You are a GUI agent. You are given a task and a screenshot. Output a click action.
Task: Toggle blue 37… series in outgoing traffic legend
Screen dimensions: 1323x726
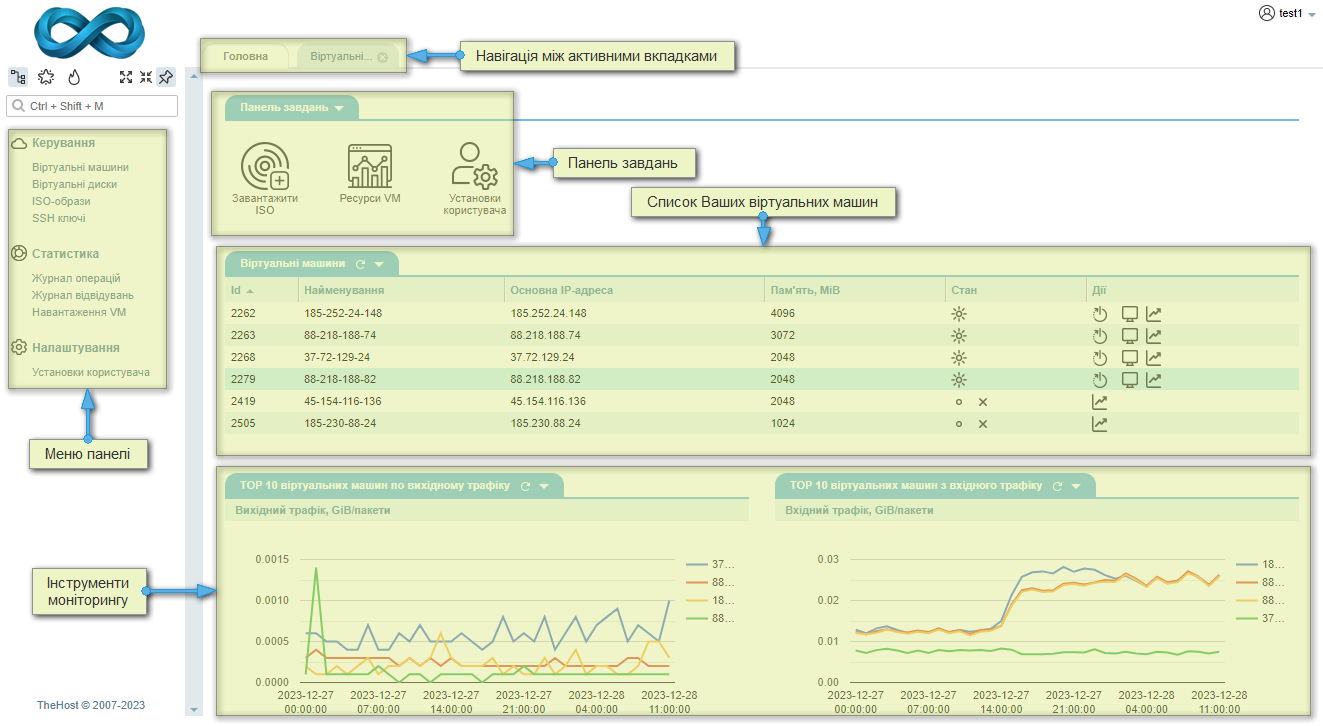click(x=709, y=564)
